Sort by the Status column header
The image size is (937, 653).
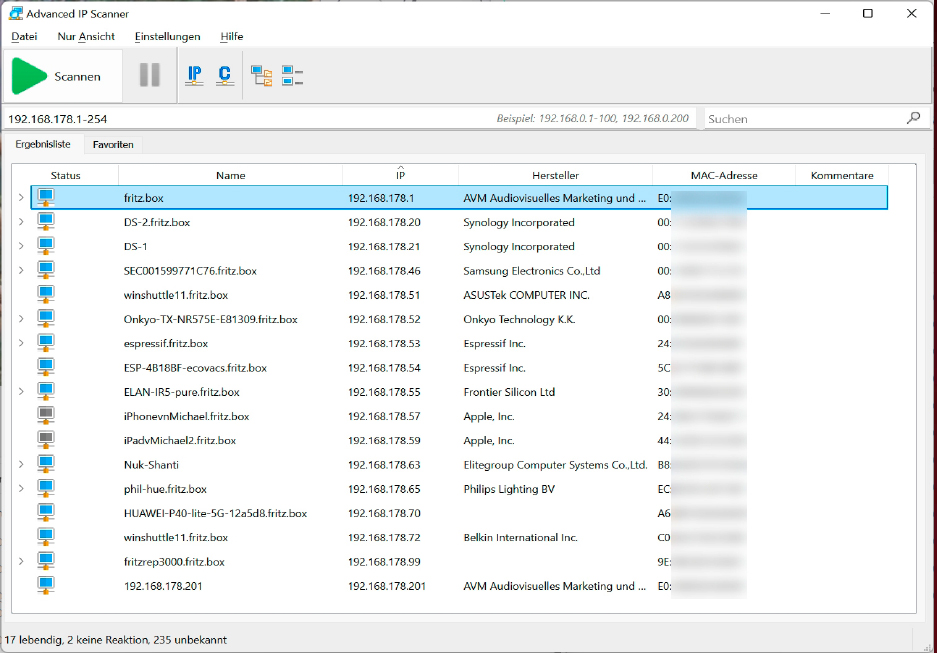tap(66, 176)
